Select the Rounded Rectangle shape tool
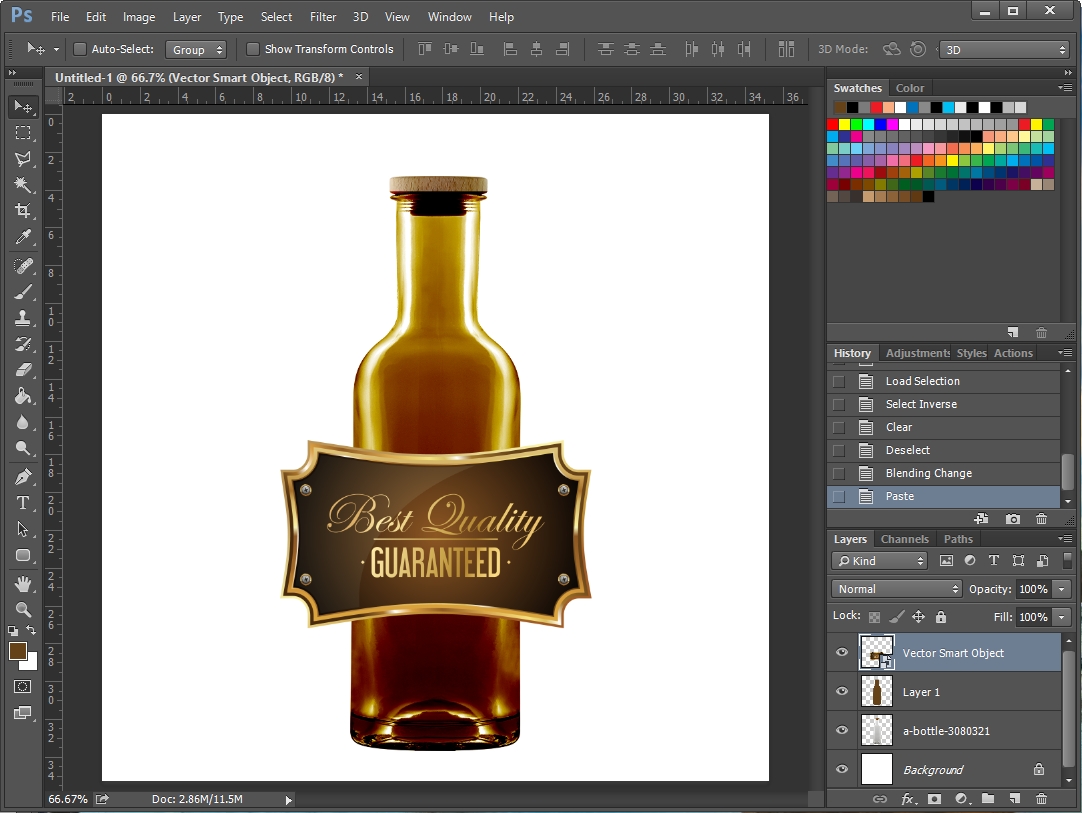 [x=23, y=555]
